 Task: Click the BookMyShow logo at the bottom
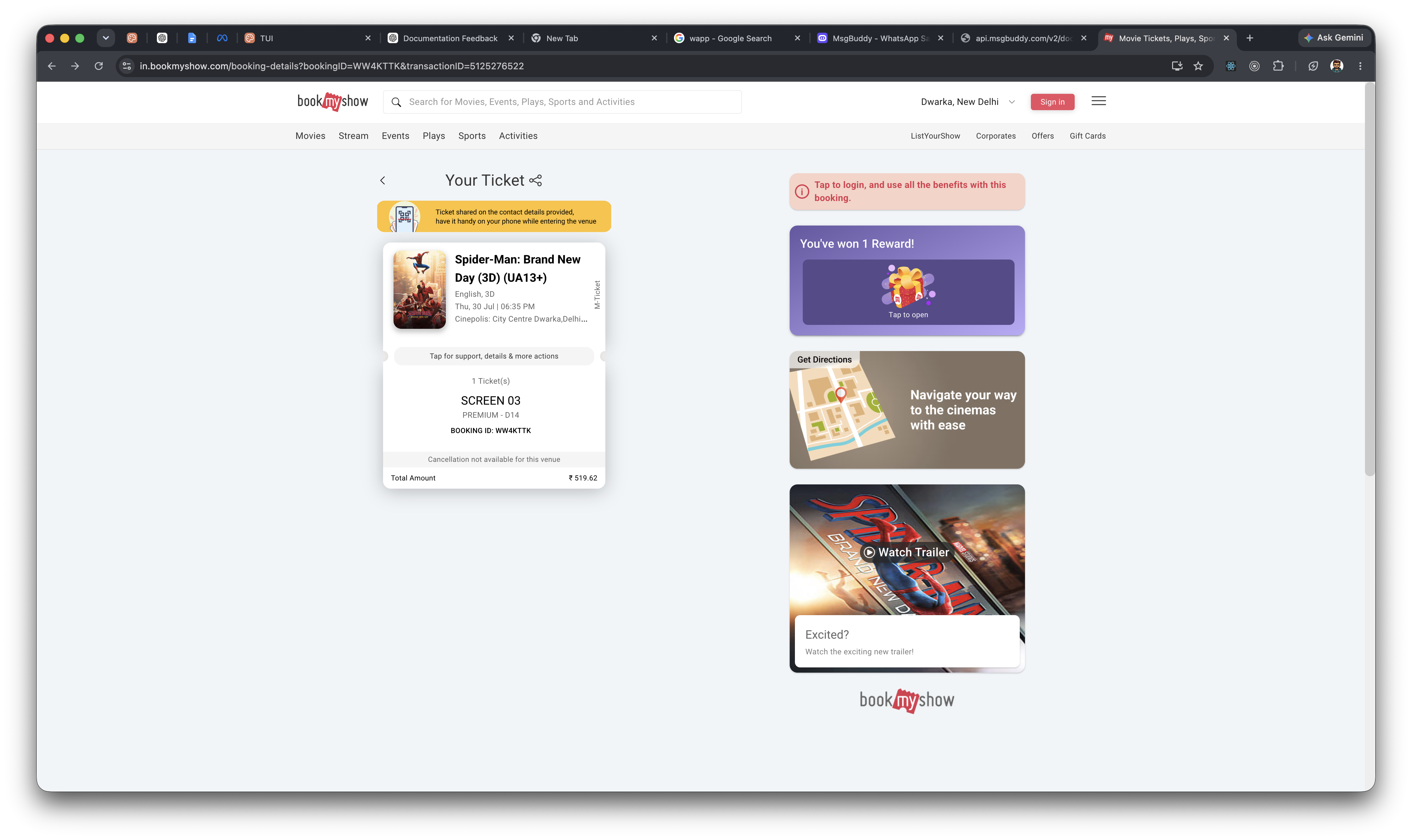coord(907,701)
